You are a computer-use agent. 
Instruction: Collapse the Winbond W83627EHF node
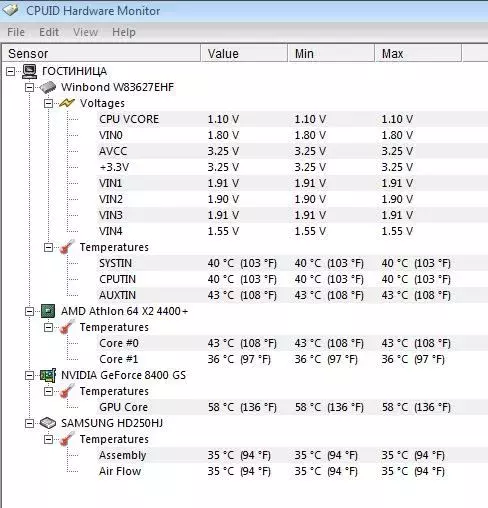point(29,87)
